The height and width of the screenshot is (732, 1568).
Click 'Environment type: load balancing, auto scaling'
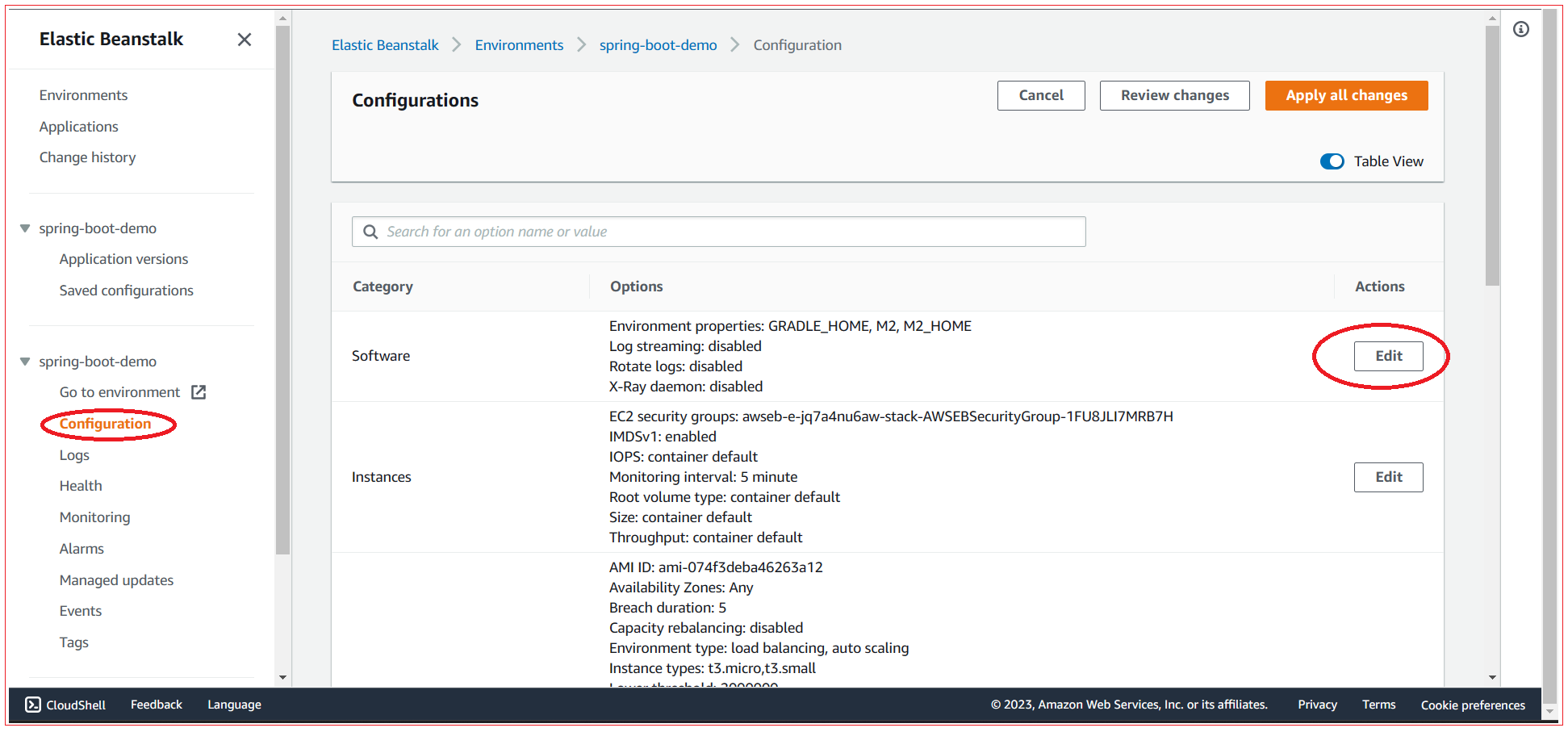759,648
